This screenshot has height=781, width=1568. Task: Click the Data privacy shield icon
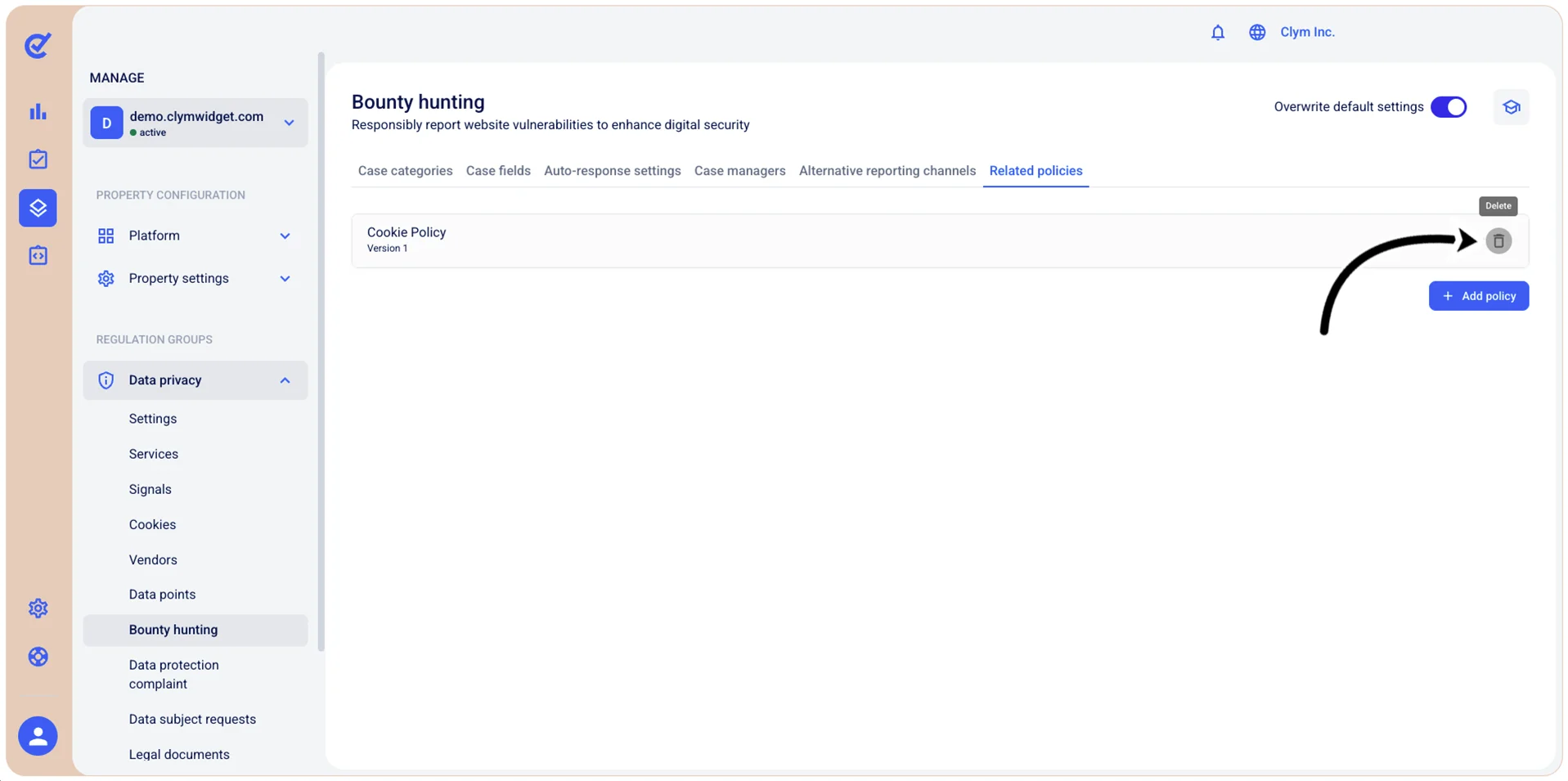[106, 380]
